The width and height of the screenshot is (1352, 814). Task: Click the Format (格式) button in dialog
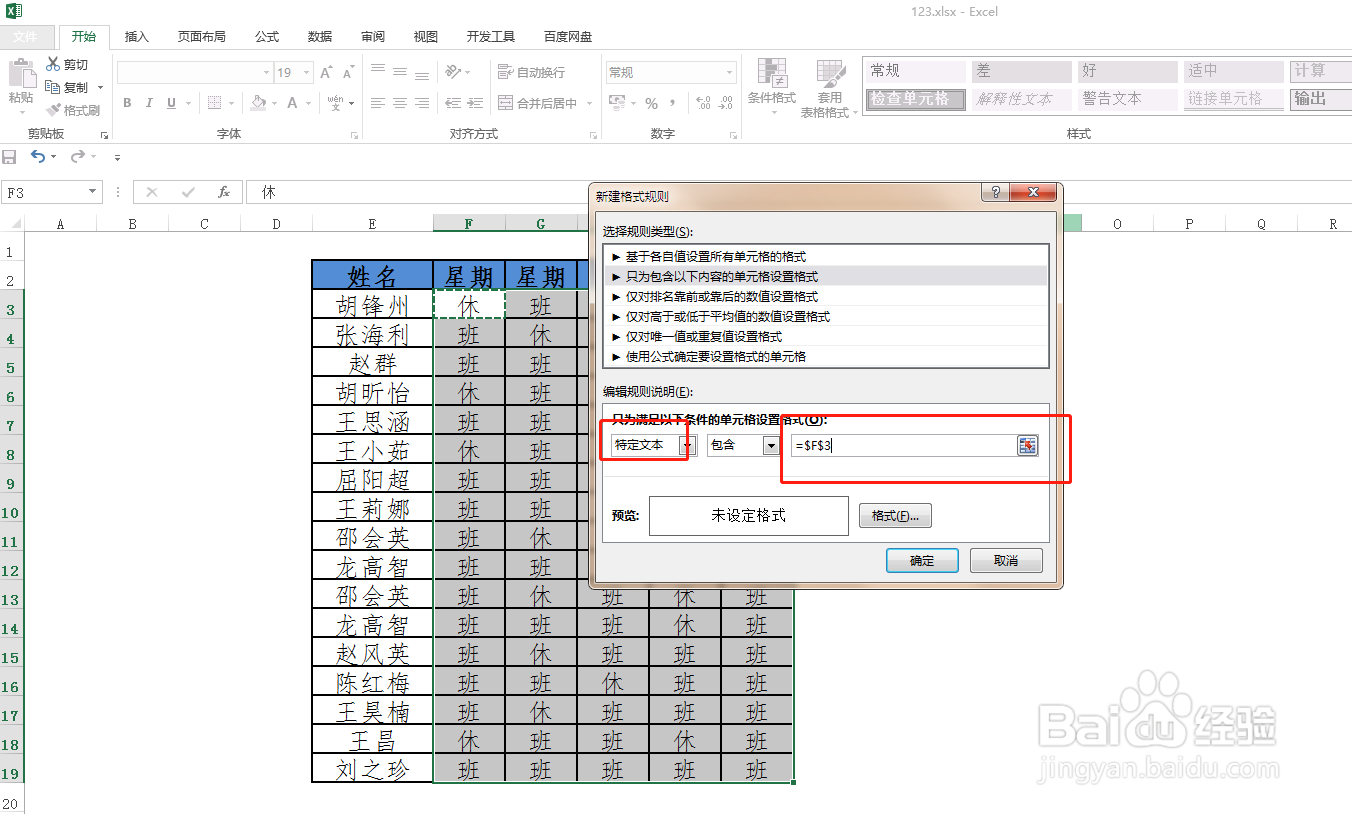[x=895, y=516]
